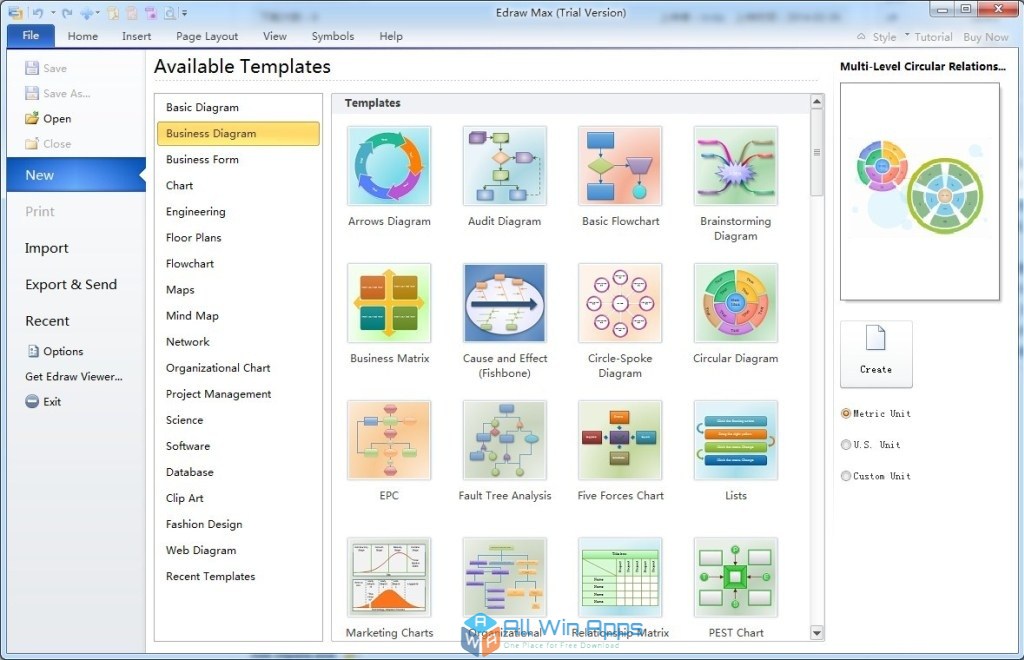
Task: Click the Tutorial link
Action: coord(933,37)
